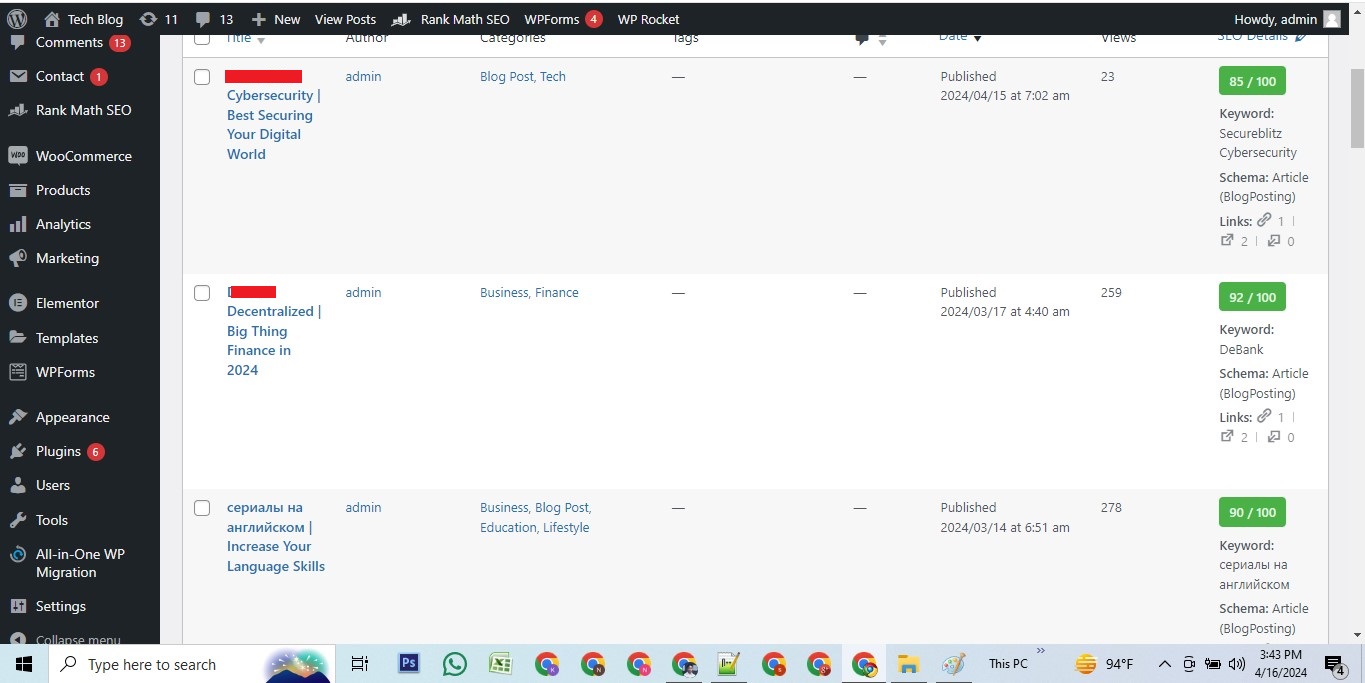The height and width of the screenshot is (683, 1365).
Task: Open the 13 comments bubble in admin bar
Action: coord(203,19)
